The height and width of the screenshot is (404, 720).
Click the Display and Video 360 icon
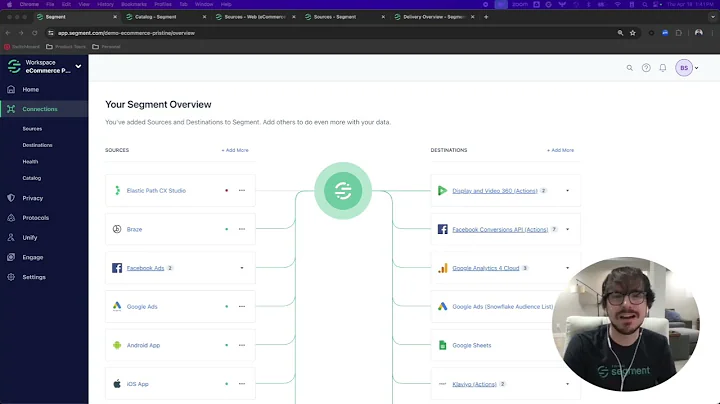coord(442,191)
